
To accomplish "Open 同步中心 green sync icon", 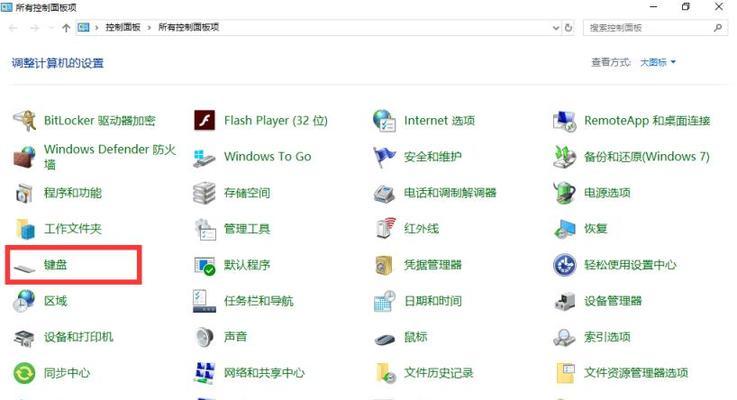I will click(24, 373).
